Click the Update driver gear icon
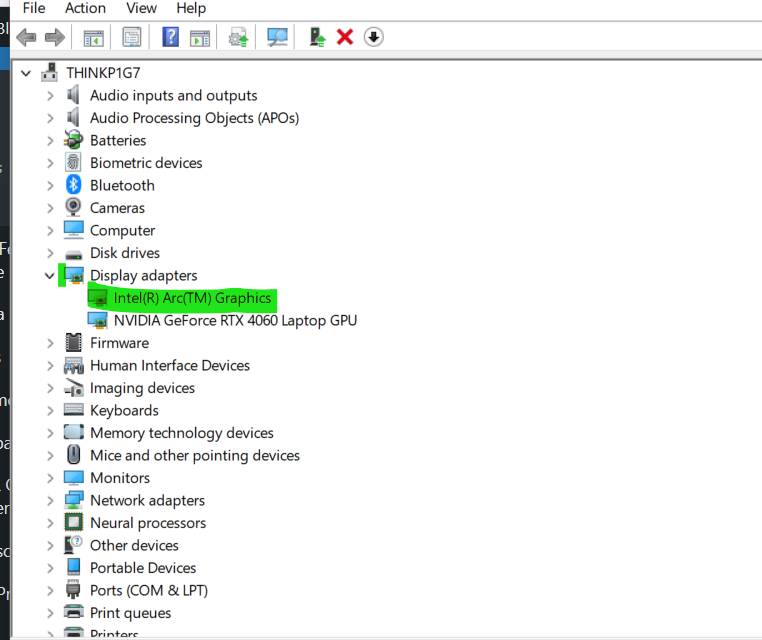 coord(238,37)
